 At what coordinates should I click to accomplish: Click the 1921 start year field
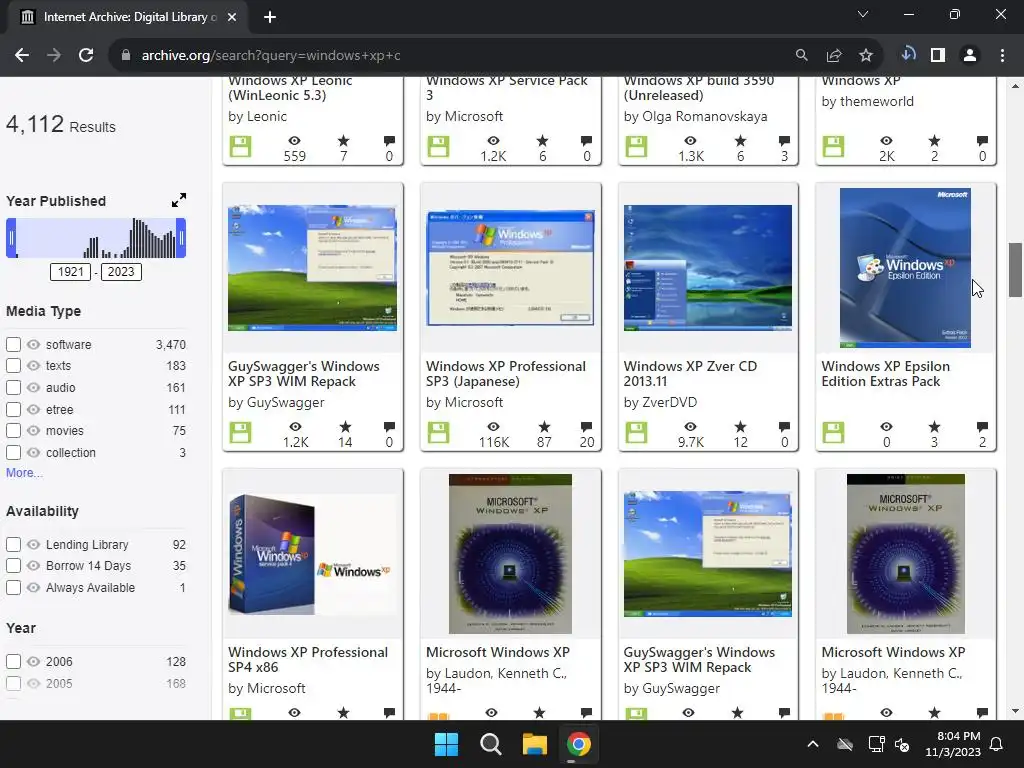pos(71,272)
